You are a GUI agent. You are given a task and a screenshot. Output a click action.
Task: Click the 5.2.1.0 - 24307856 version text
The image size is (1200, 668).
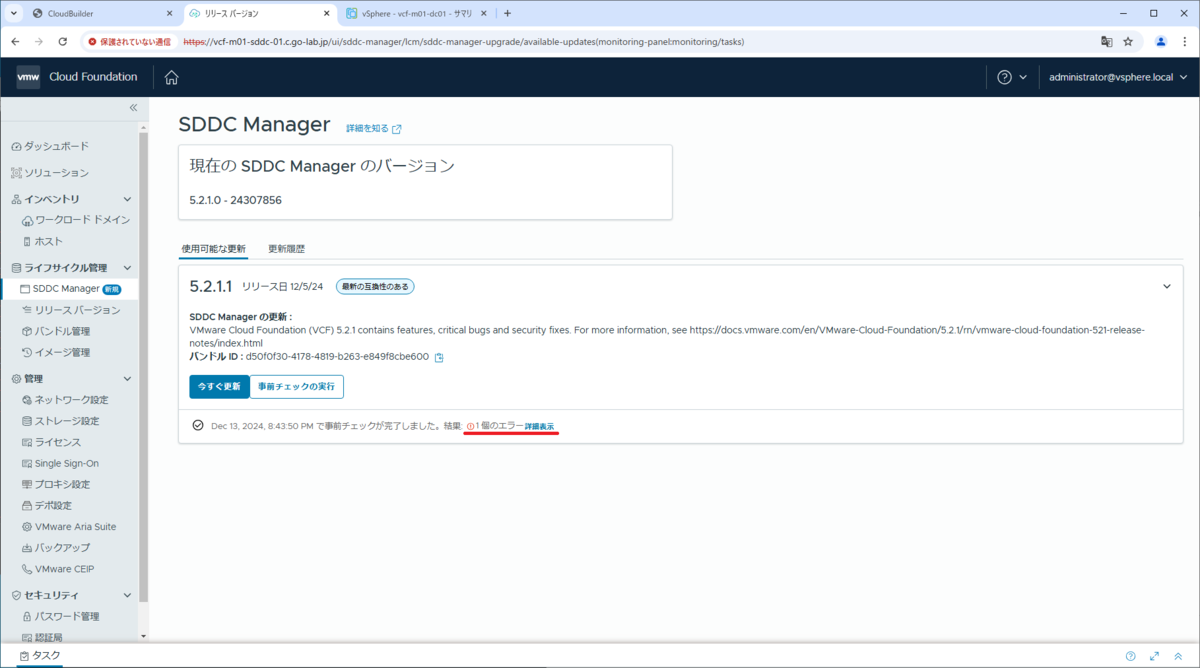[235, 200]
